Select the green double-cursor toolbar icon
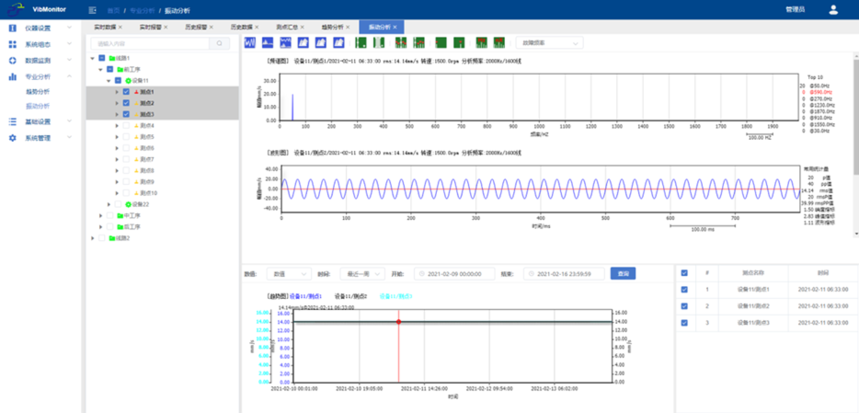Screen dimensions: 859x413 pyautogui.click(x=379, y=42)
